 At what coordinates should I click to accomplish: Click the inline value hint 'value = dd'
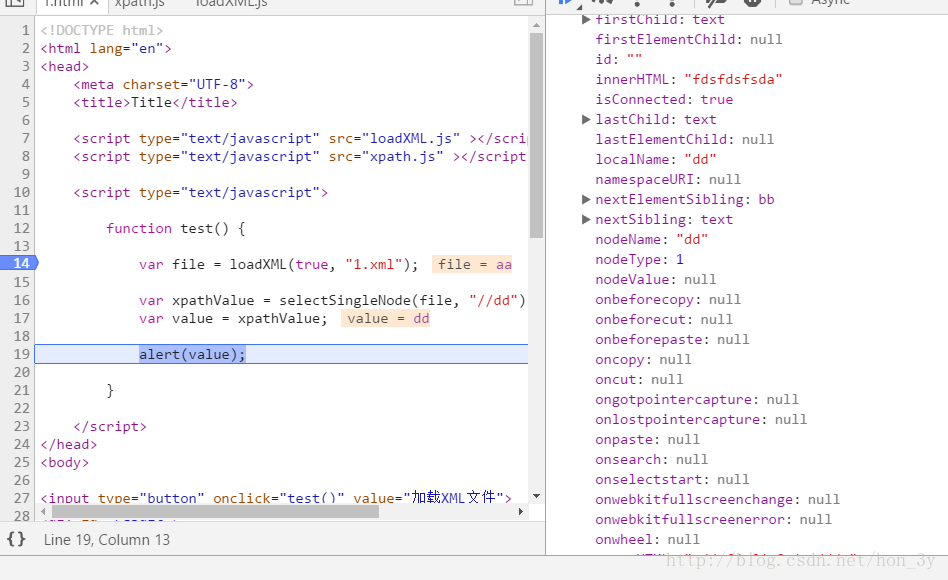386,319
